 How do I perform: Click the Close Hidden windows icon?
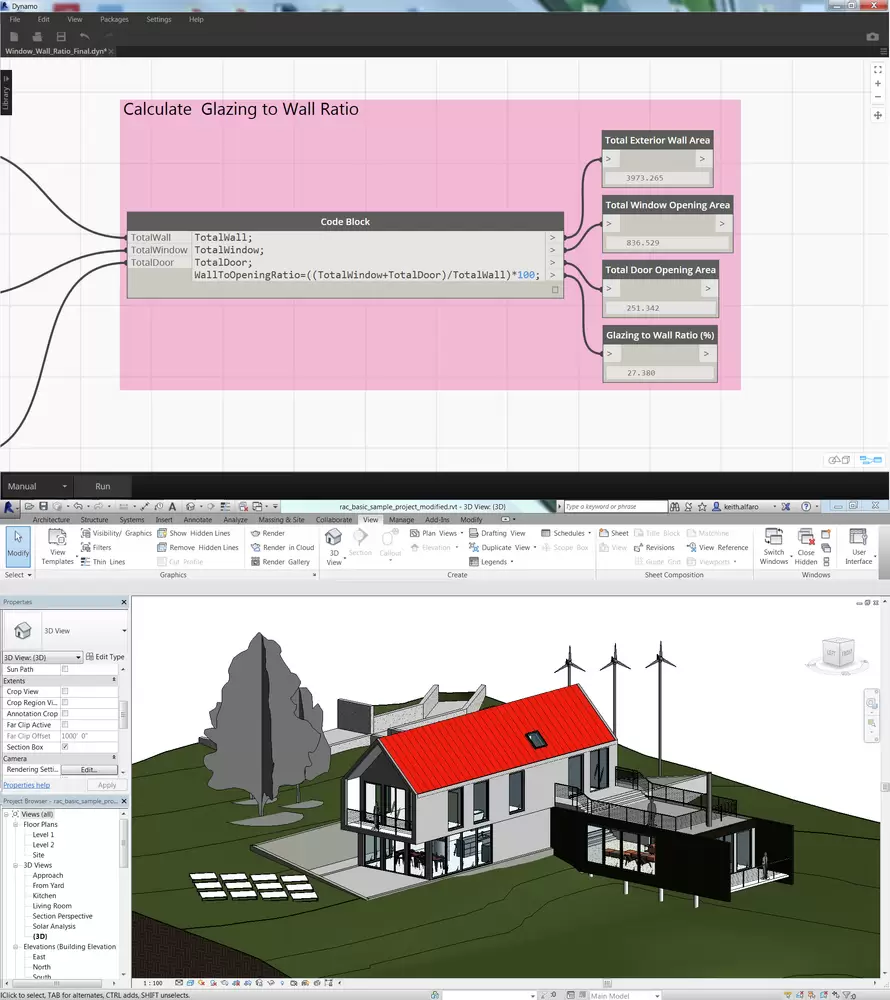point(806,540)
